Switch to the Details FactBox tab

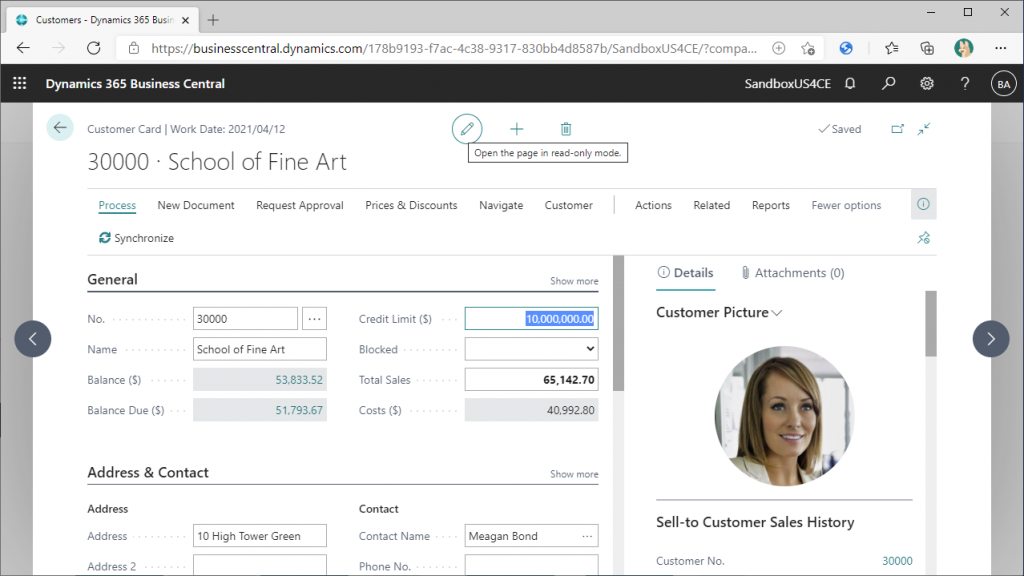point(686,273)
